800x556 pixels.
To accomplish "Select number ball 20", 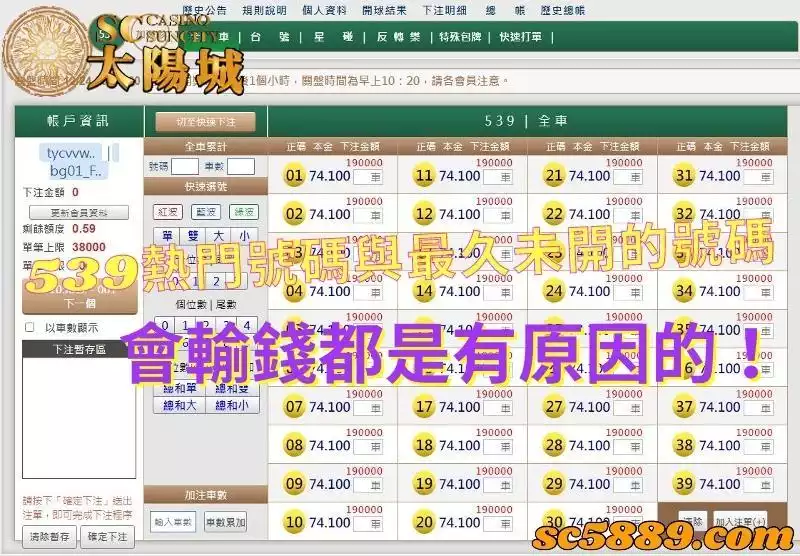I will [424, 523].
